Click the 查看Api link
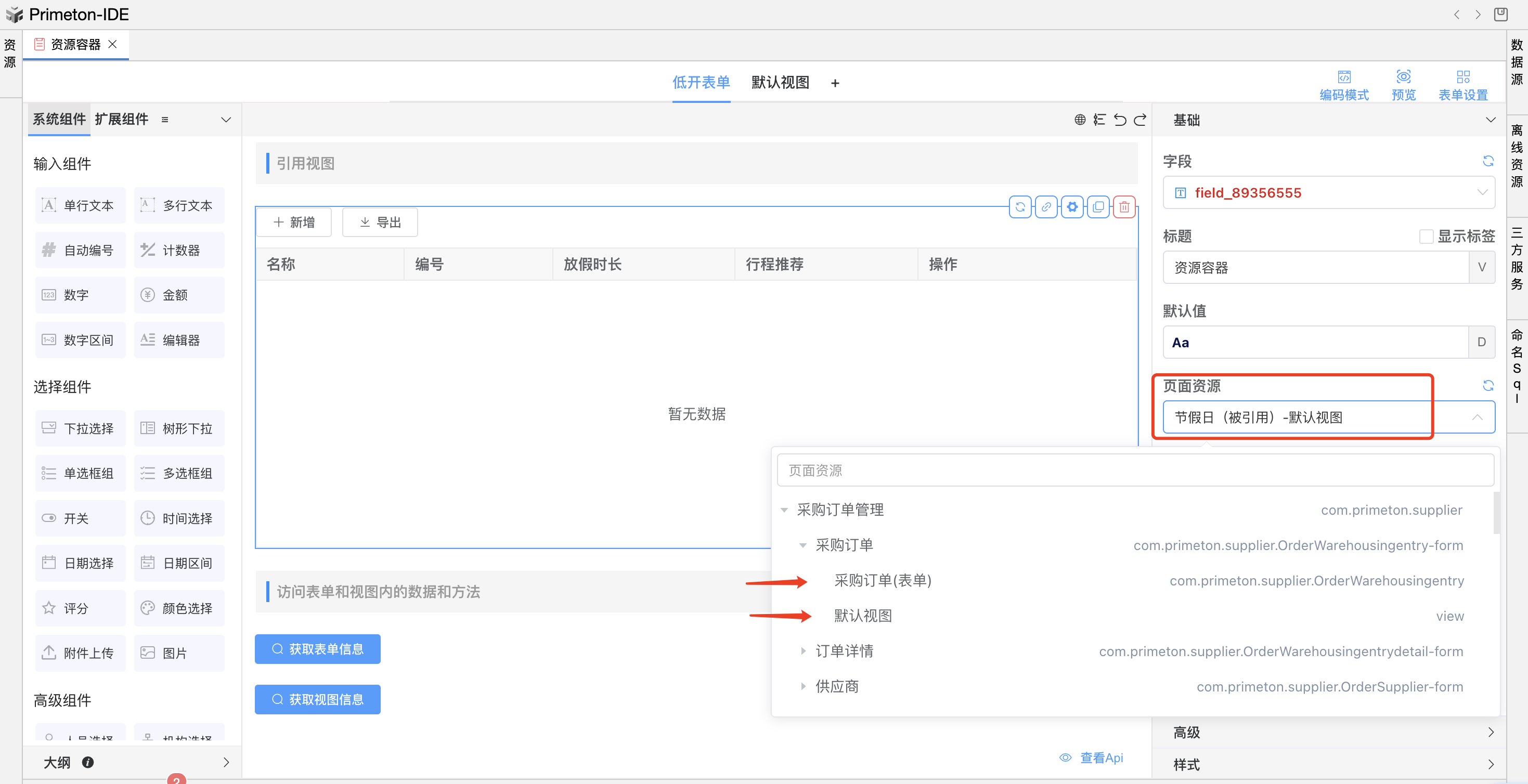 (x=1100, y=758)
